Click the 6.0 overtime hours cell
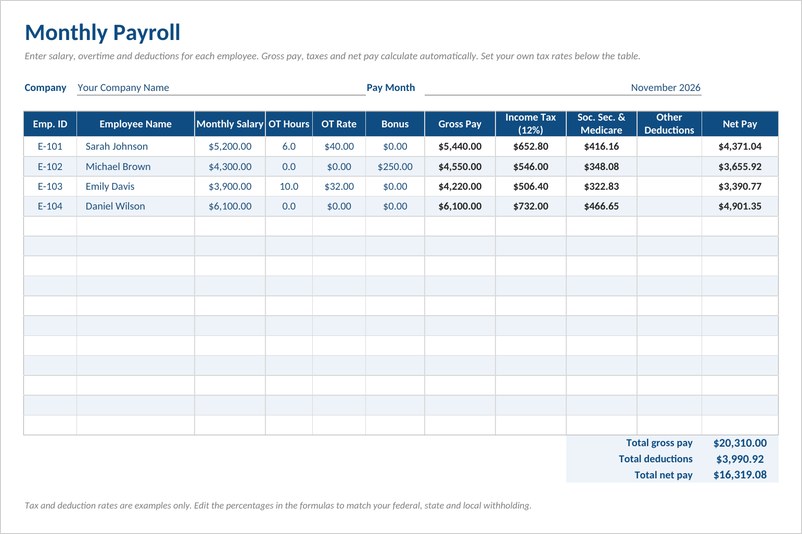The height and width of the screenshot is (534, 802). click(289, 146)
